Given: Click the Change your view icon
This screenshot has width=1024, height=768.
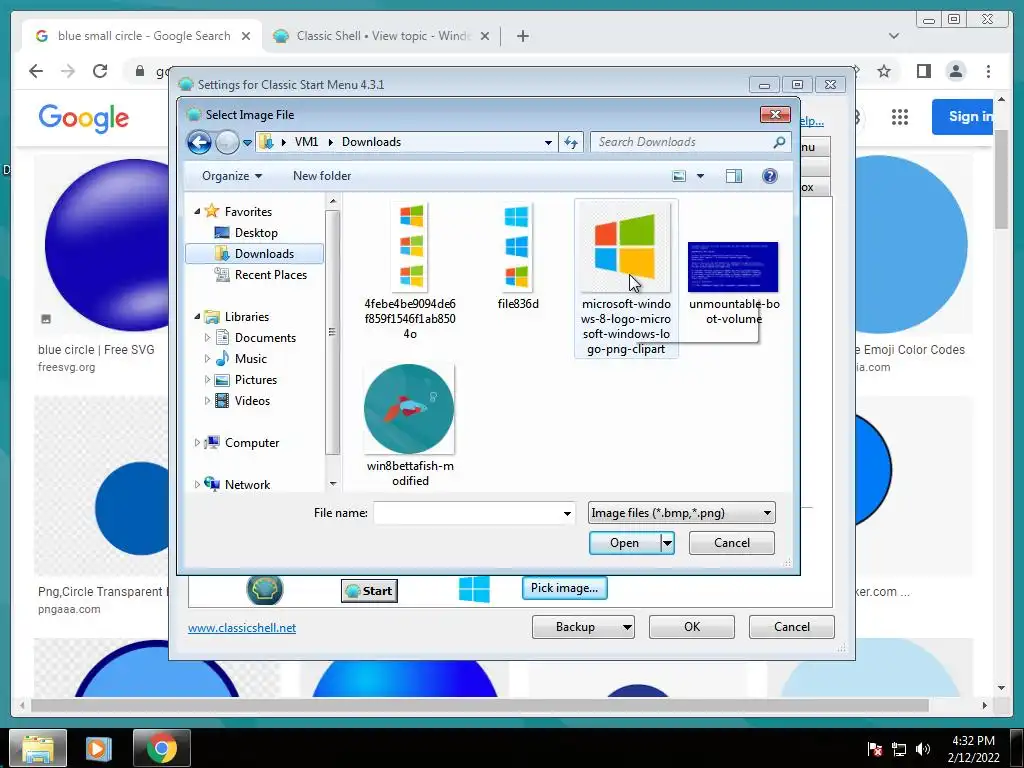Looking at the screenshot, I should [679, 176].
